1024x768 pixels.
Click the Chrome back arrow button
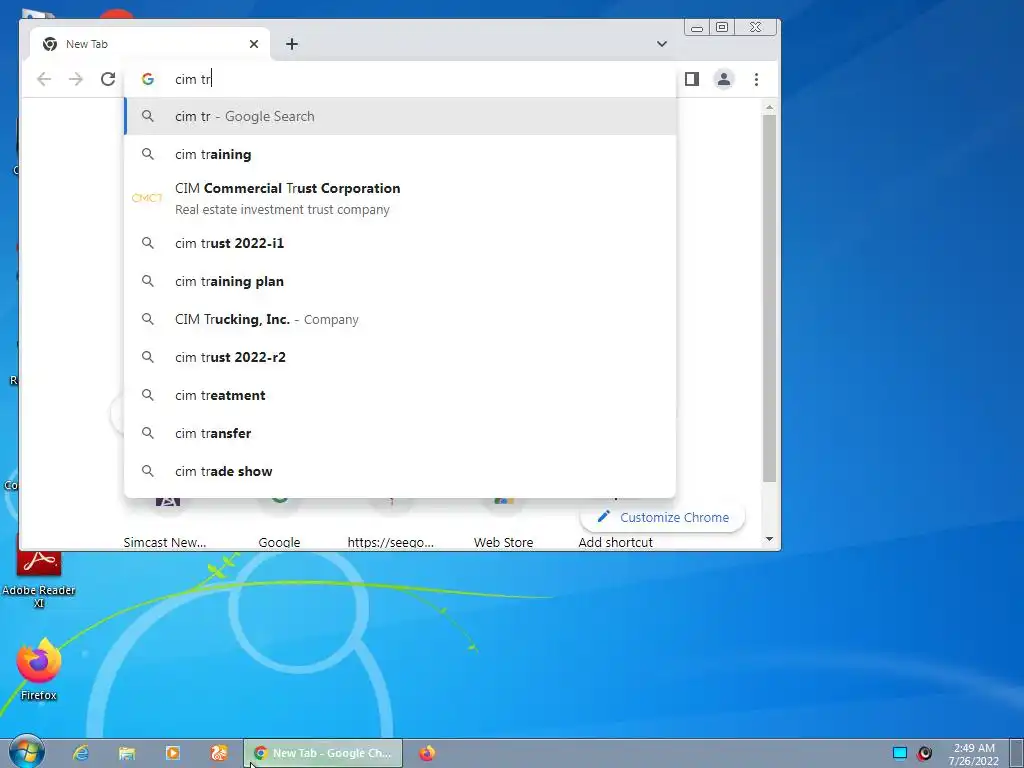pyautogui.click(x=44, y=79)
